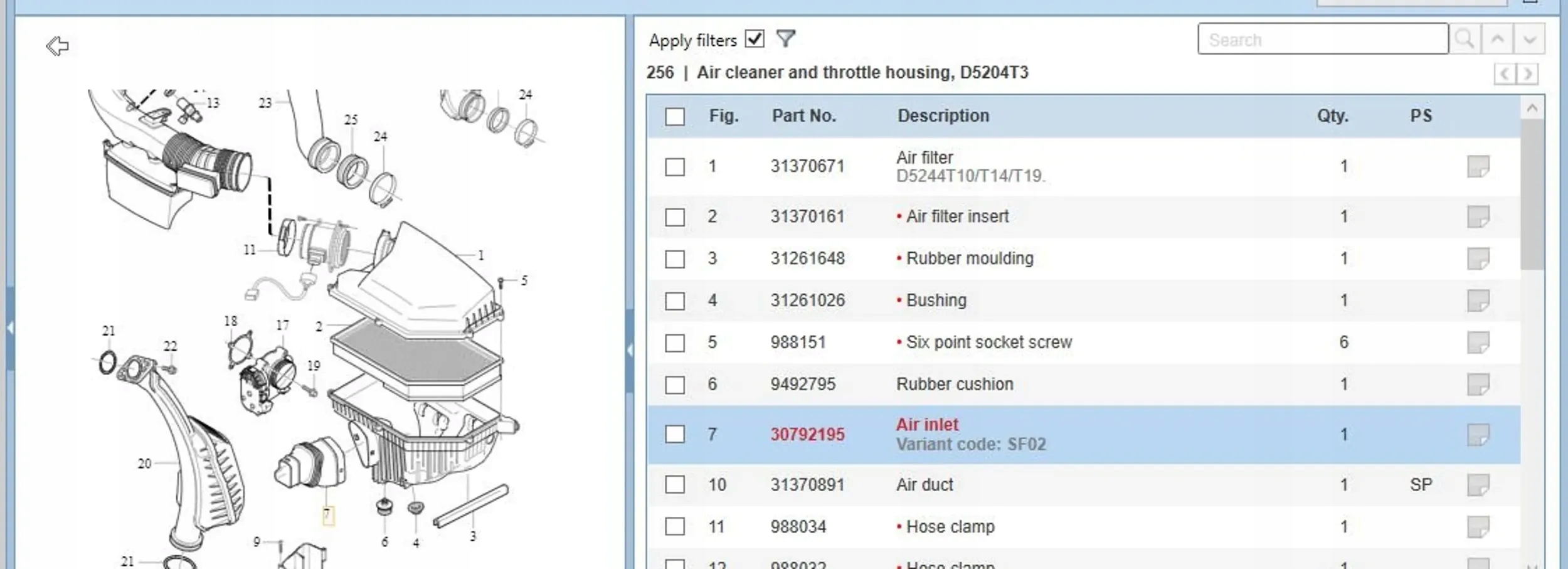Viewport: 1568px width, 569px height.
Task: Jump to previous search result arrow
Action: tap(1497, 40)
